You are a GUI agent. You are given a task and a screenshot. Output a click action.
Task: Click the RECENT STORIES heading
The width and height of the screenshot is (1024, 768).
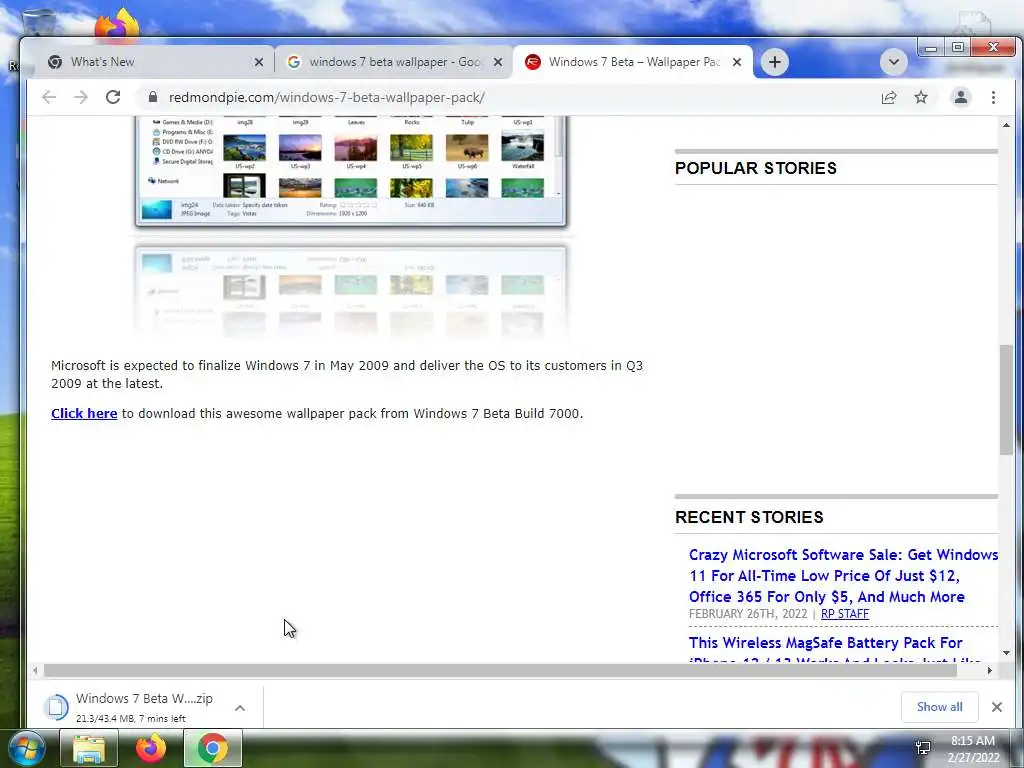coord(749,517)
